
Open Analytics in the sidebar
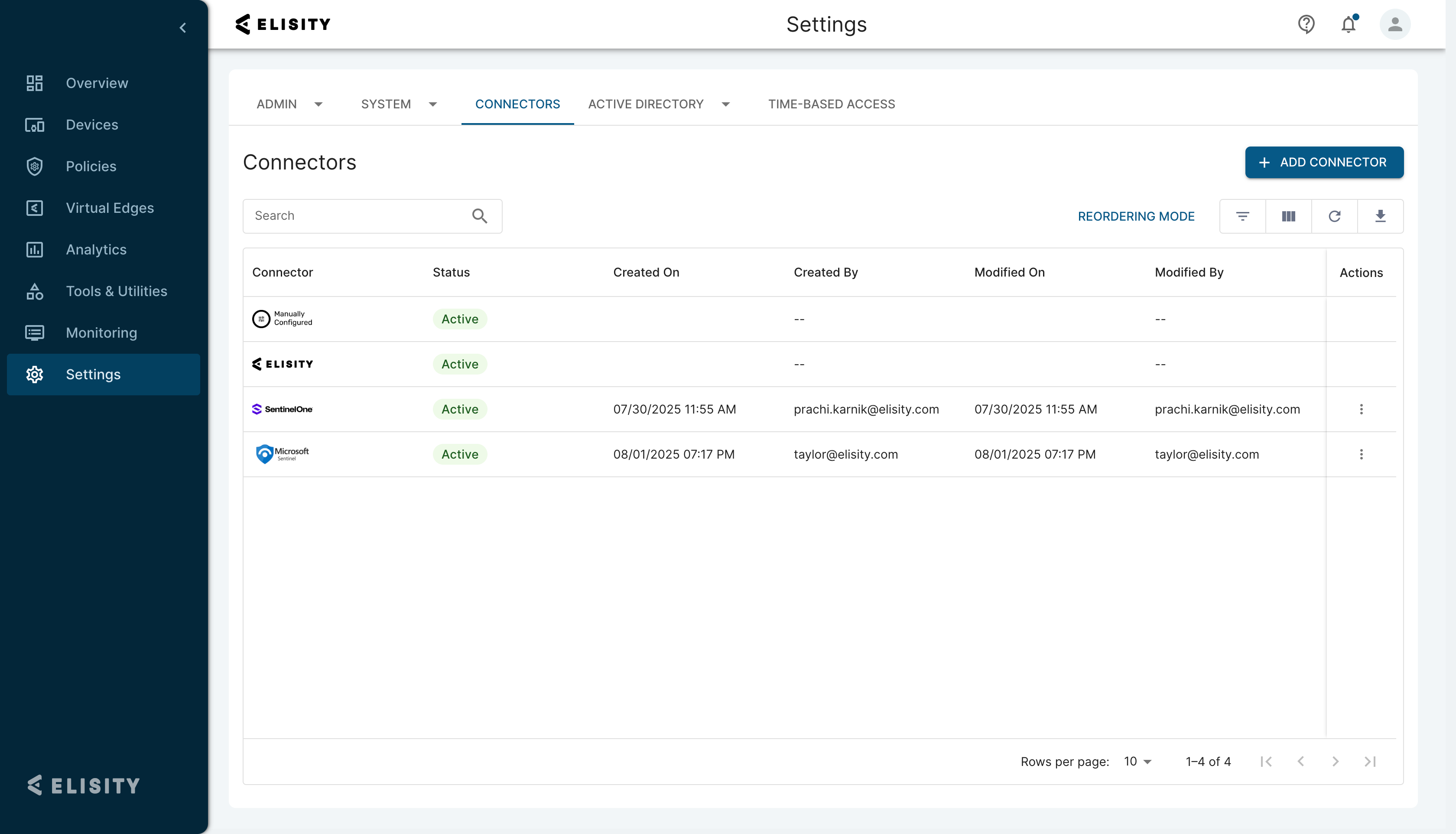(x=96, y=250)
